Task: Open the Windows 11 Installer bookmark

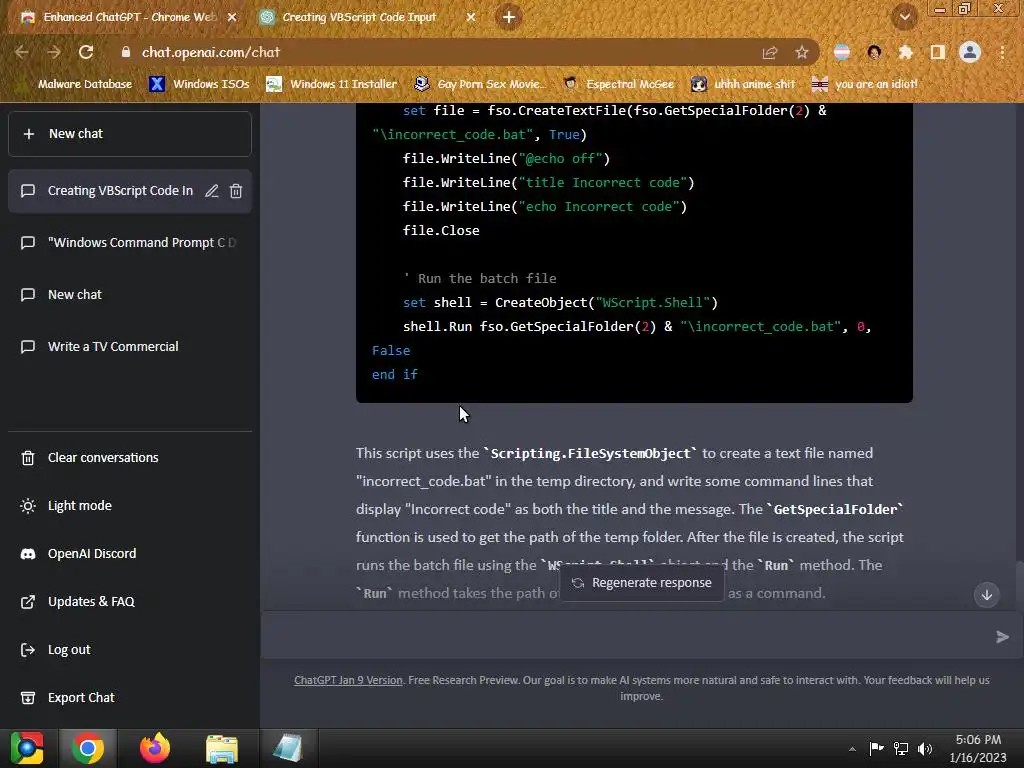Action: [332, 84]
